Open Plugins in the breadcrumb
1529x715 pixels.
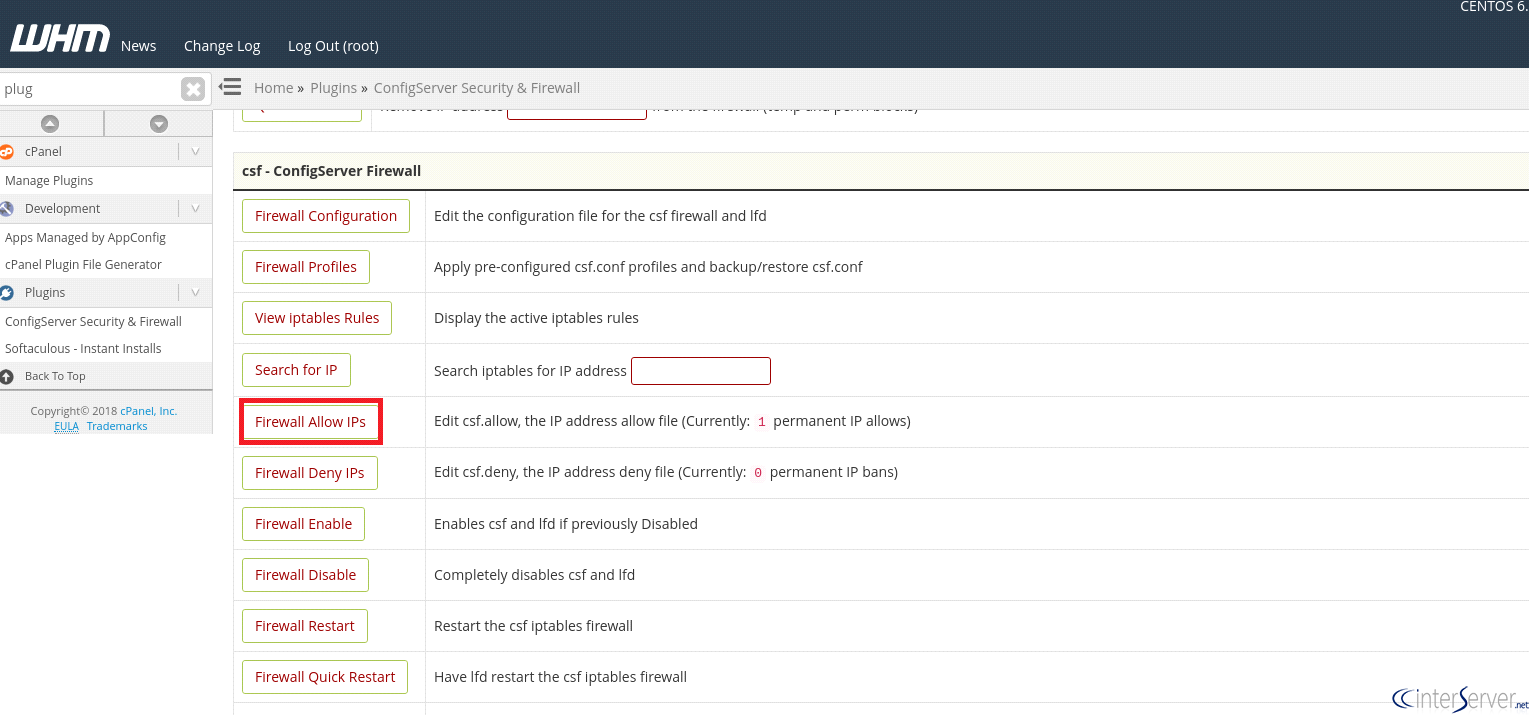click(x=334, y=88)
